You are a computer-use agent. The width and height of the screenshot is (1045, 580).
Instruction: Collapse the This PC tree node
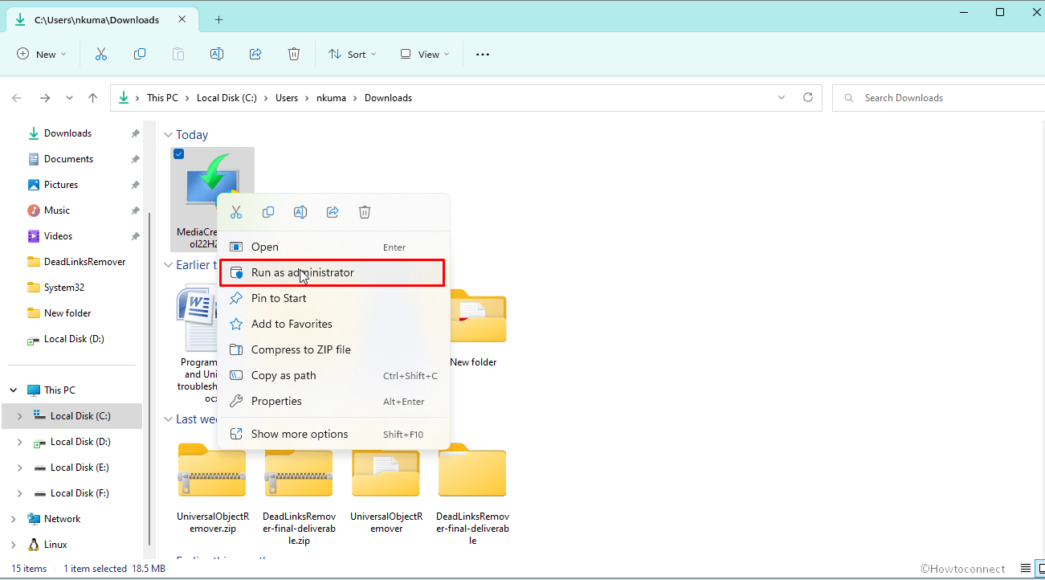pos(13,390)
